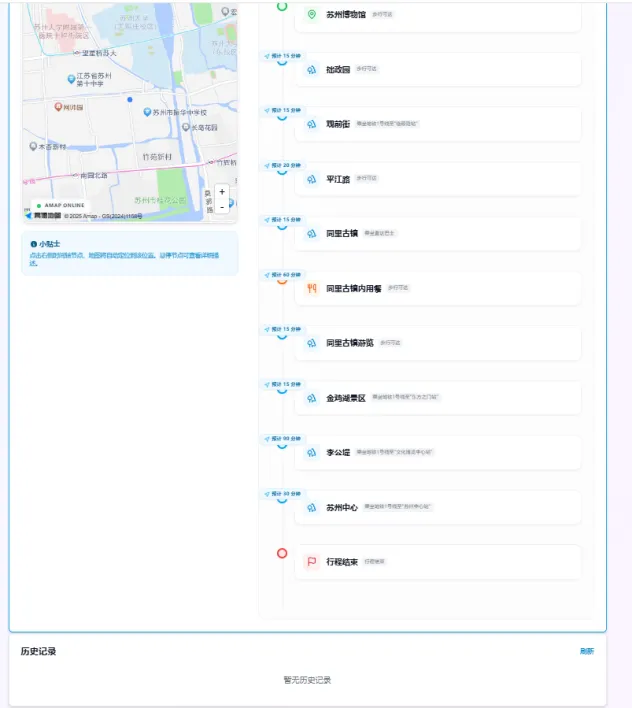Click the 竹苑新村 label on map

157,157
